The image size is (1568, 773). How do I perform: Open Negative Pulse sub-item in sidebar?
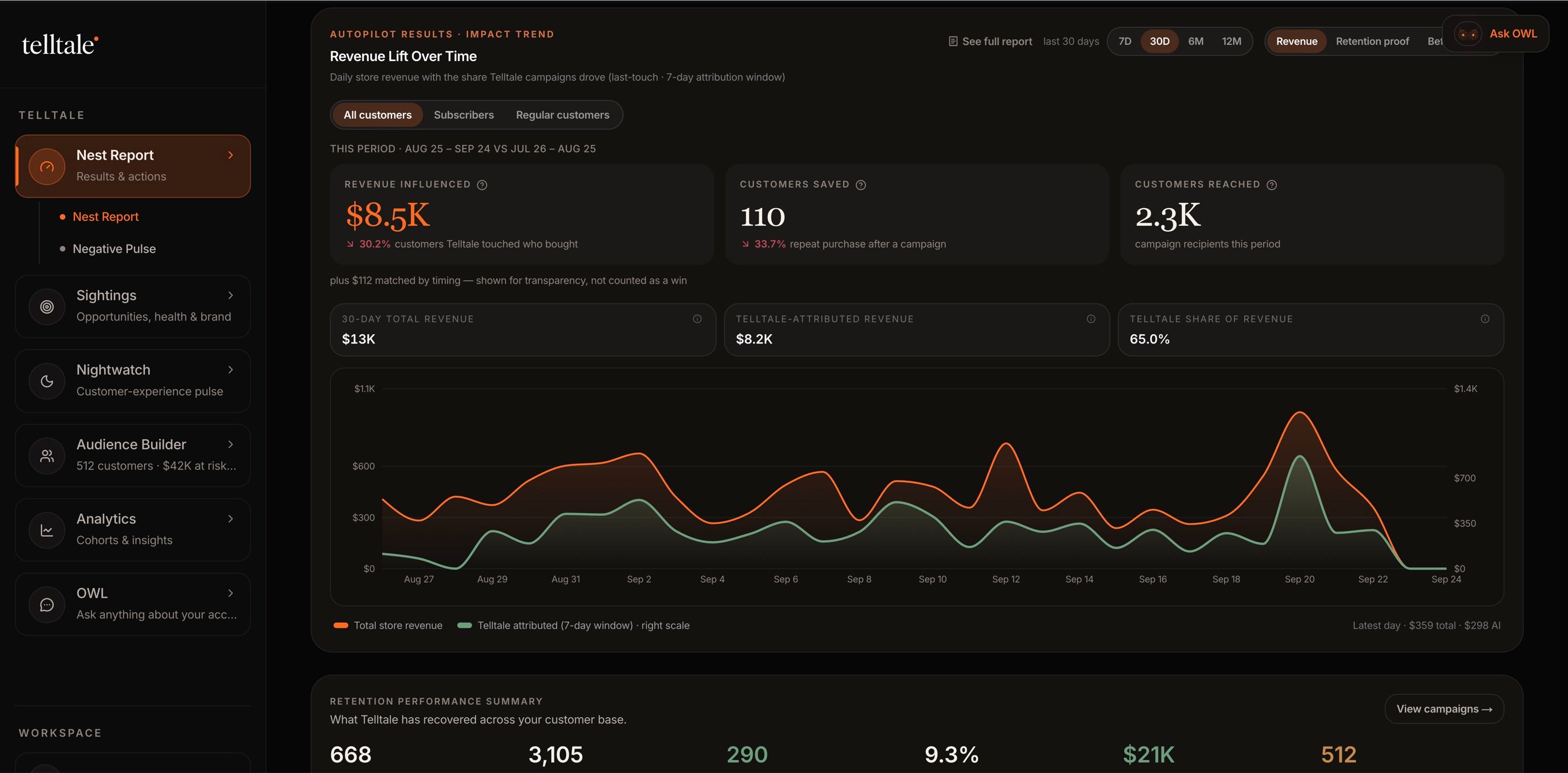tap(114, 249)
